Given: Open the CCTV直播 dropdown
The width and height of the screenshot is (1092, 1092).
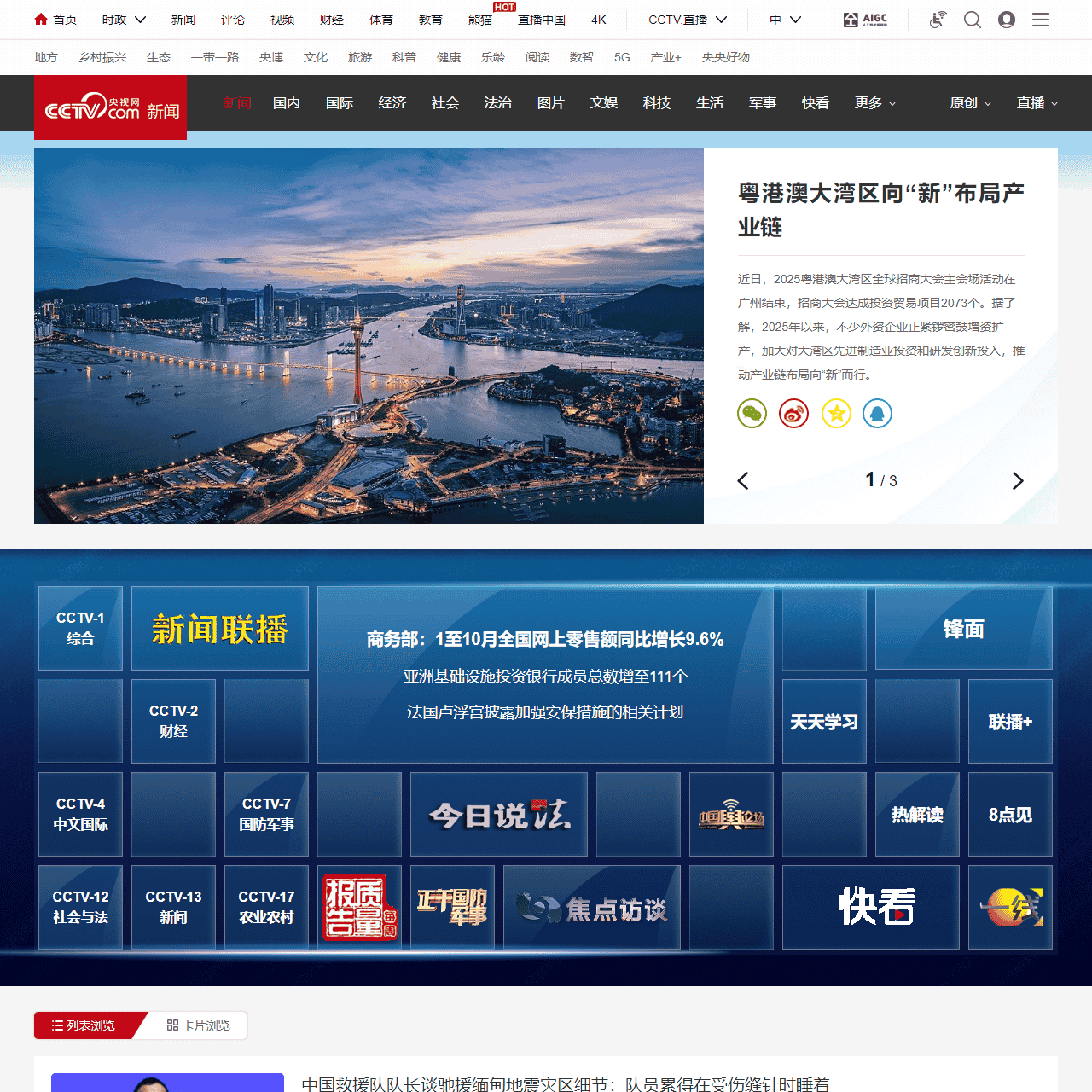Looking at the screenshot, I should click(686, 19).
